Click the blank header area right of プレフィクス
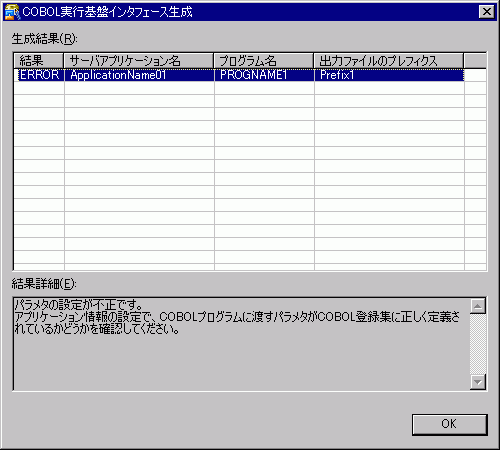500x450 pixels. pos(475,61)
